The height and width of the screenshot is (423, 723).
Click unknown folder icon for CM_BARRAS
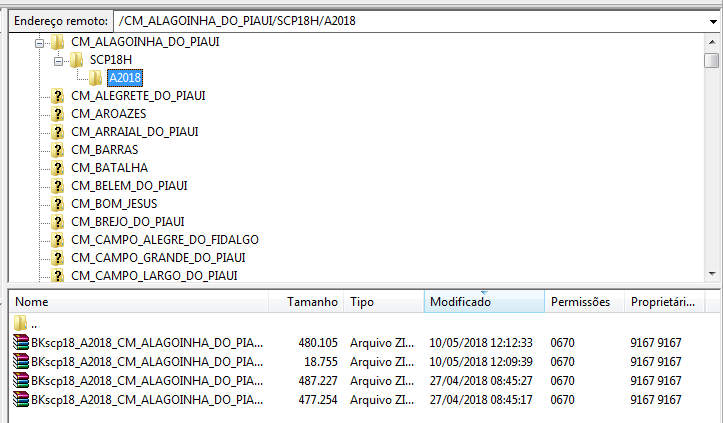pyautogui.click(x=58, y=150)
